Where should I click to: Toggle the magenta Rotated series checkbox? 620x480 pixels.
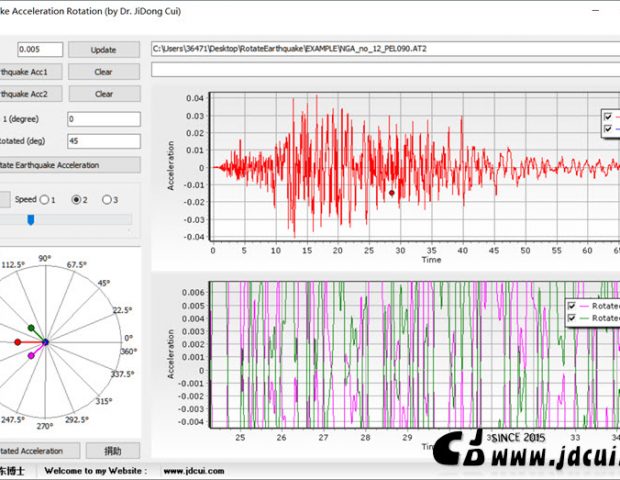(572, 306)
